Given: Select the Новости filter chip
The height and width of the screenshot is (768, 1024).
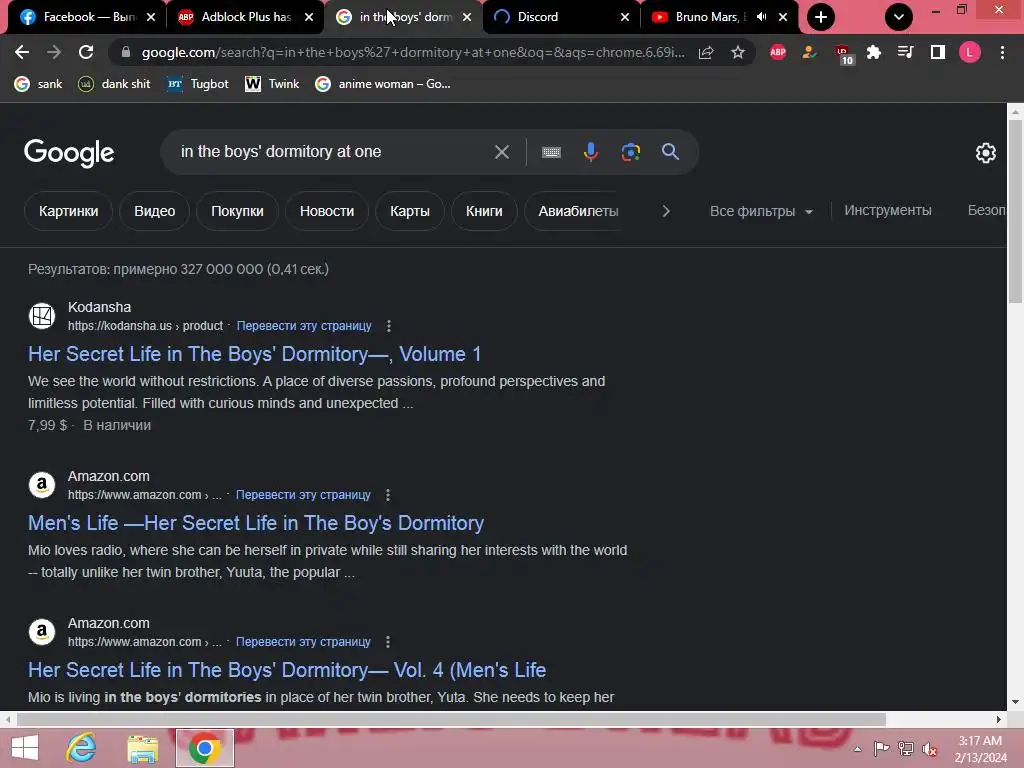Looking at the screenshot, I should pos(327,211).
